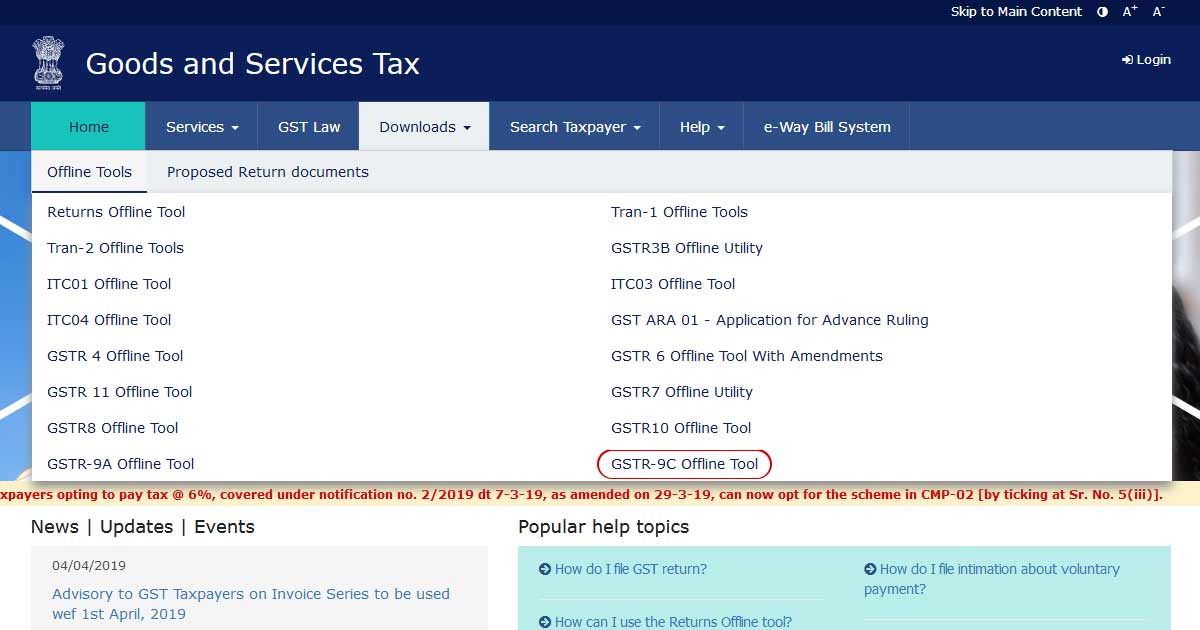Decrease font size using the A- icon
Image resolution: width=1200 pixels, height=630 pixels.
1158,11
